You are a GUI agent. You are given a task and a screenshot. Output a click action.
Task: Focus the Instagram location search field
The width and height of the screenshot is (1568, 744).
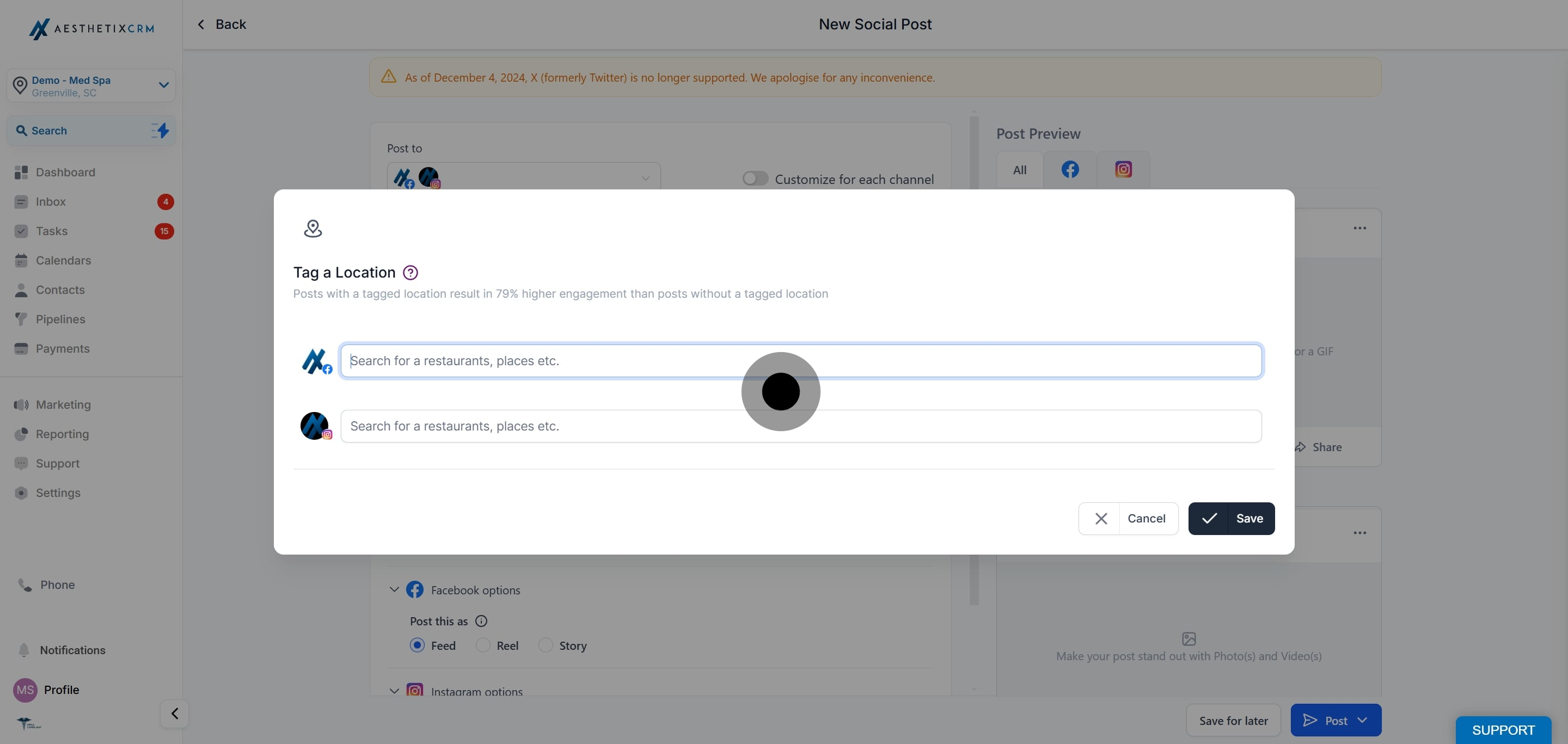point(800,426)
